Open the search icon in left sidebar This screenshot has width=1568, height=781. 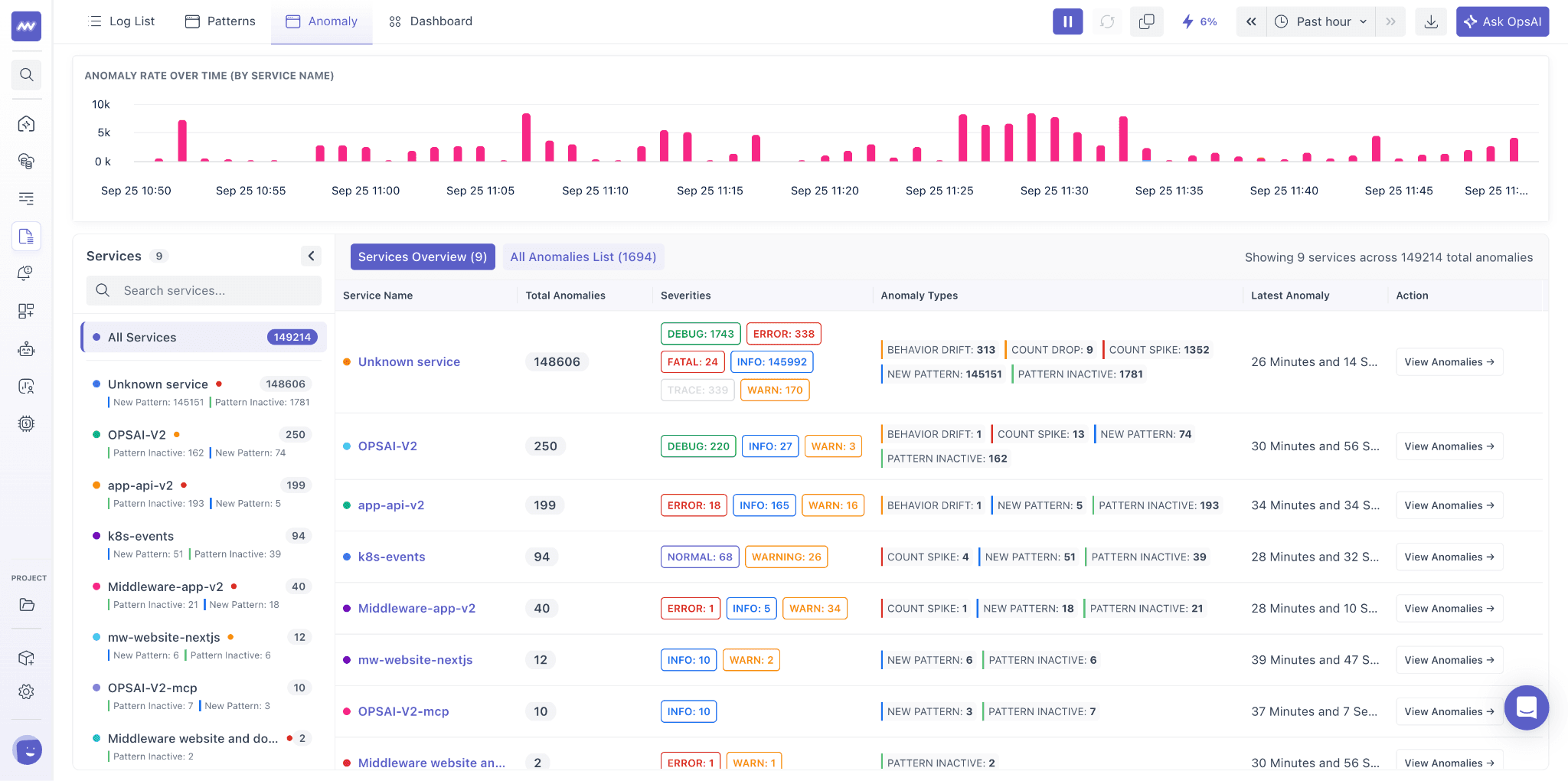coord(26,75)
